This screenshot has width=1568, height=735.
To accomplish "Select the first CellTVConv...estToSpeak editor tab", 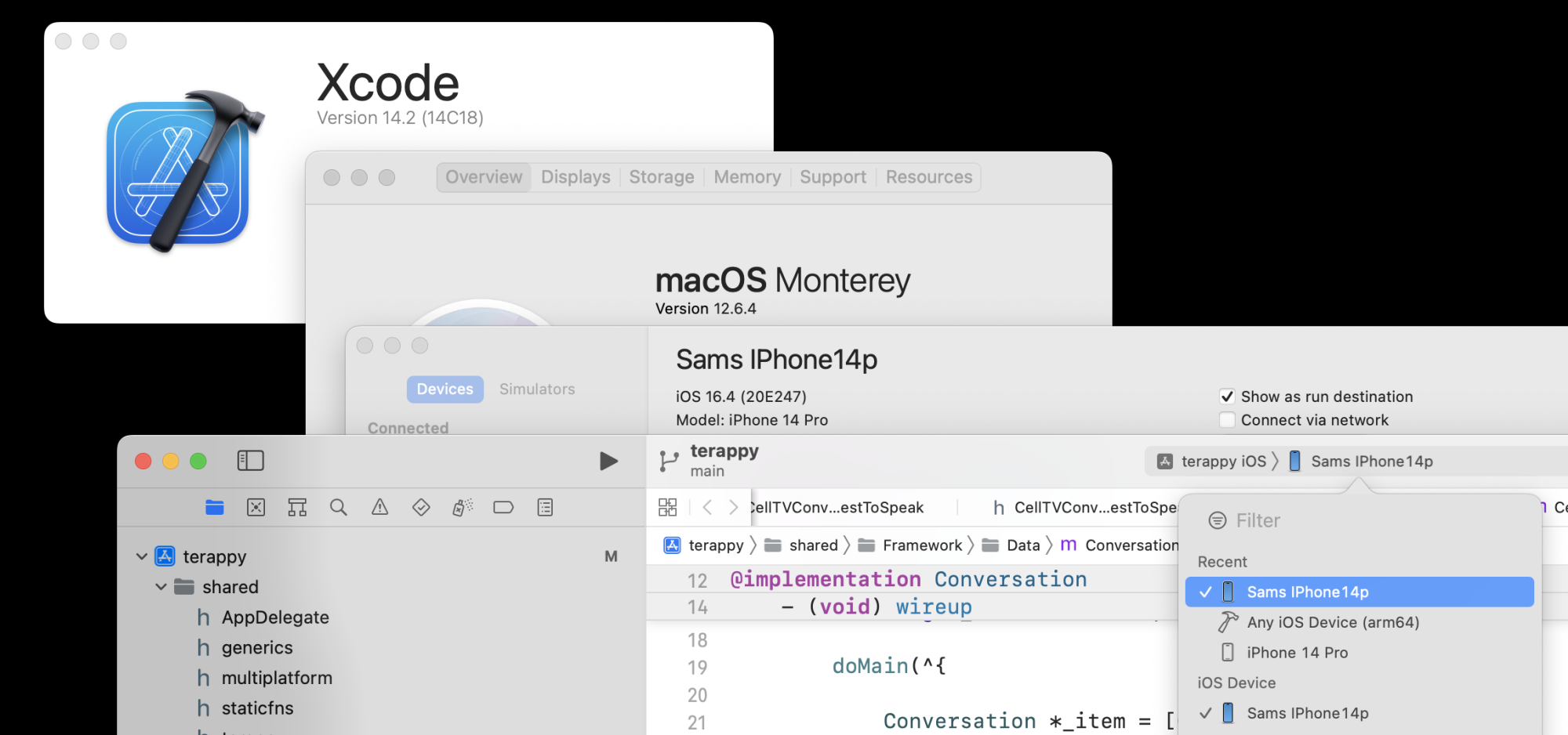I will tap(839, 507).
